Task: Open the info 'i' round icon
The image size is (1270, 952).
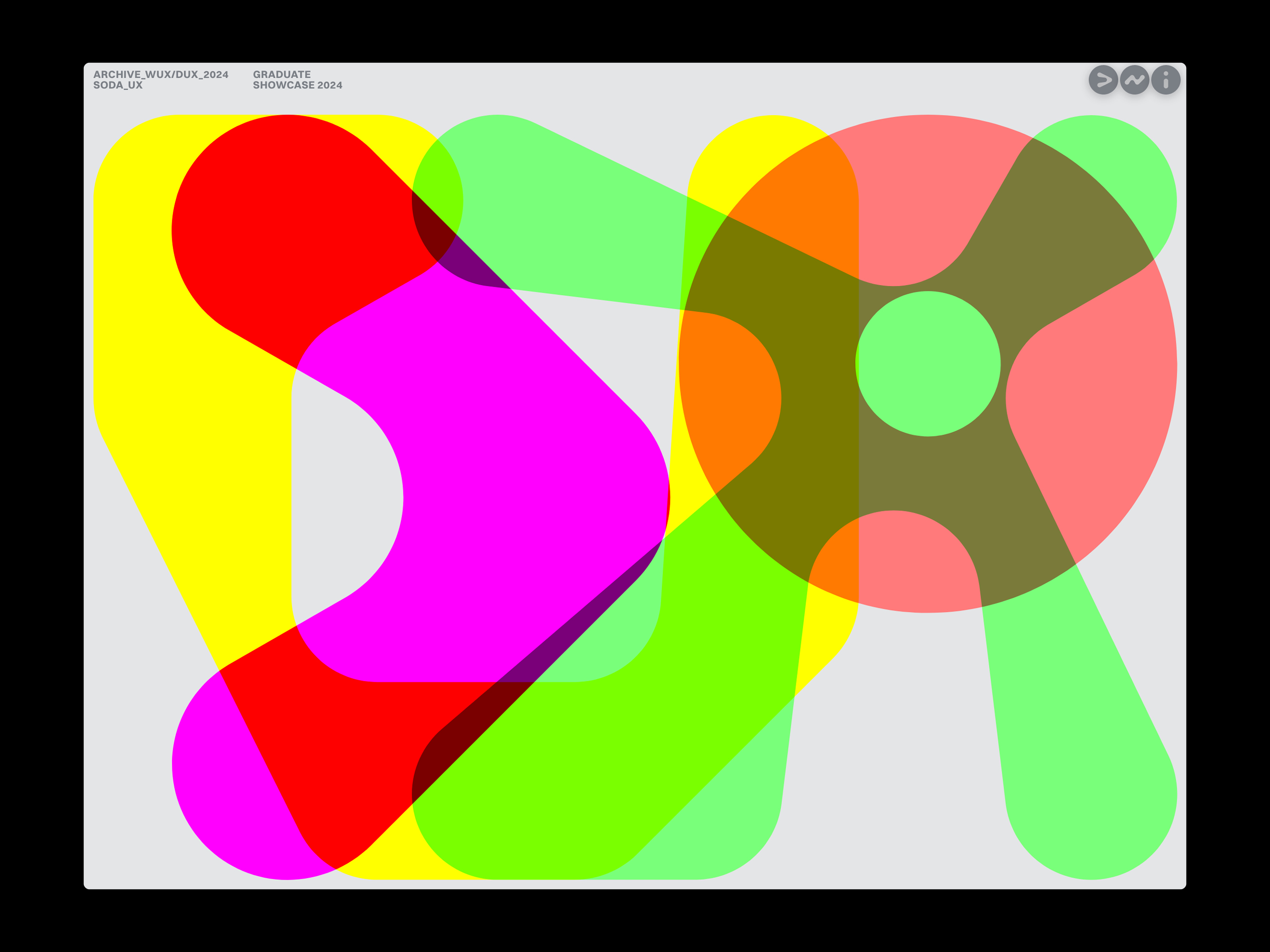Action: tap(1166, 80)
